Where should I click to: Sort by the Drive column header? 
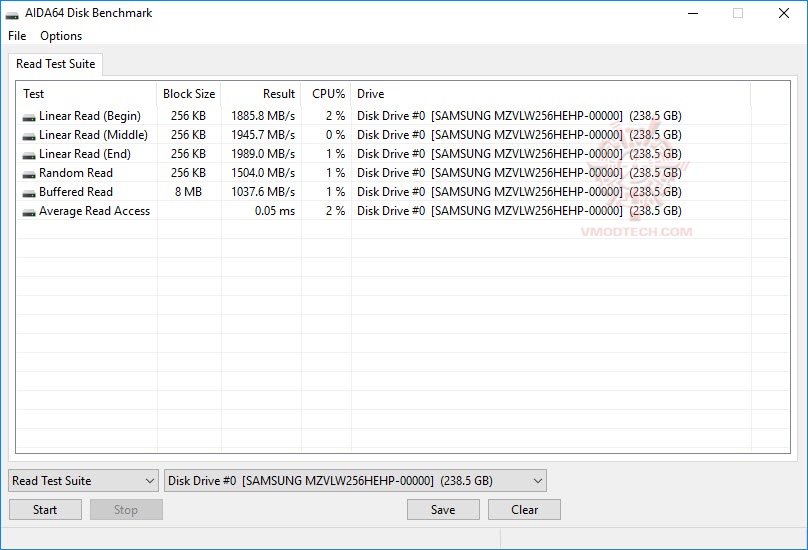pyautogui.click(x=551, y=94)
